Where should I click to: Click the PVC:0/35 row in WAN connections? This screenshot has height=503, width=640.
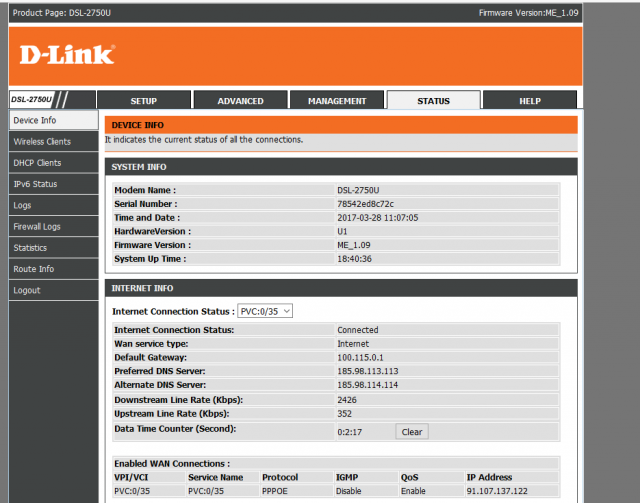pyautogui.click(x=132, y=492)
